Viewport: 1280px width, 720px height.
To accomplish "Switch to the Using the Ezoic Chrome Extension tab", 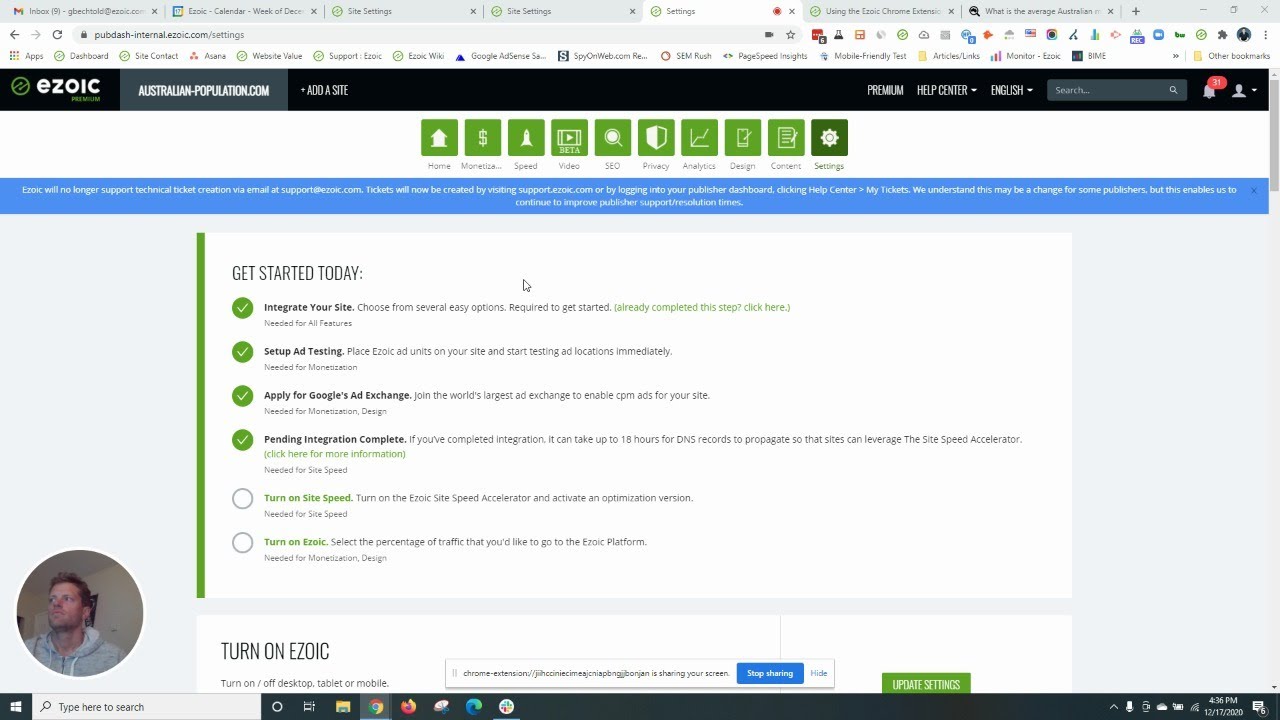I will click(x=881, y=11).
